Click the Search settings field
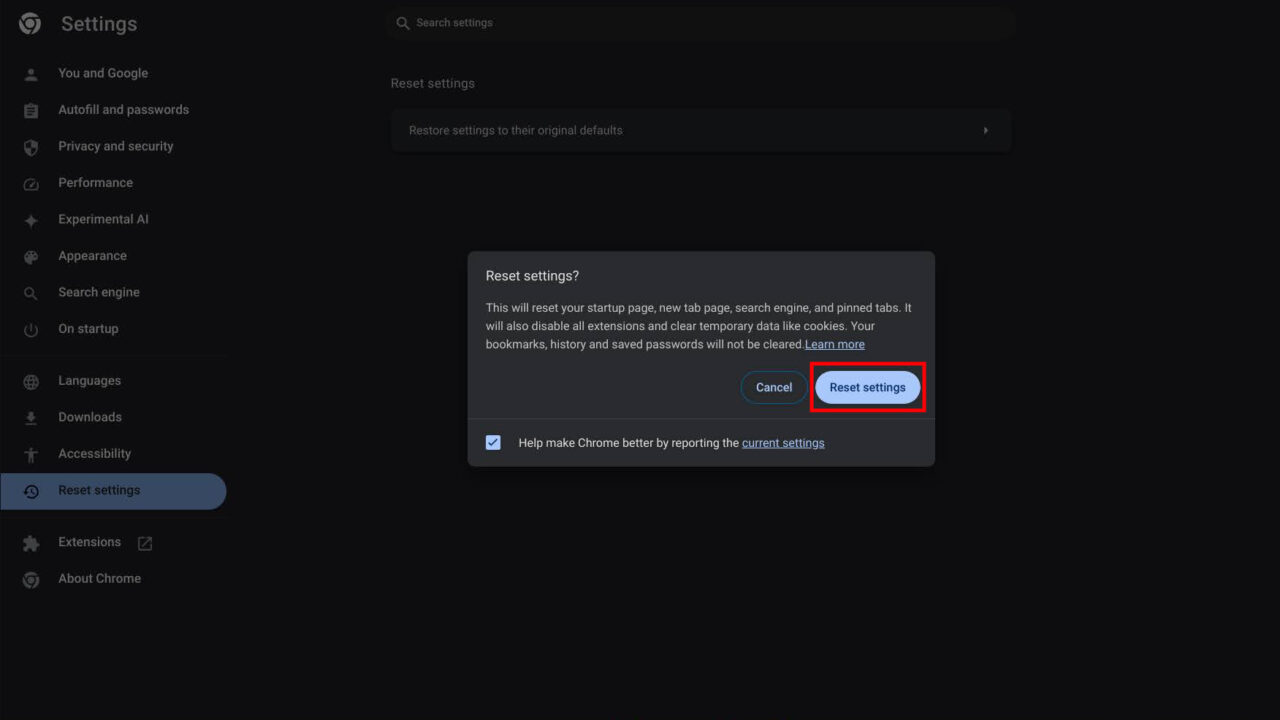 pyautogui.click(x=700, y=22)
